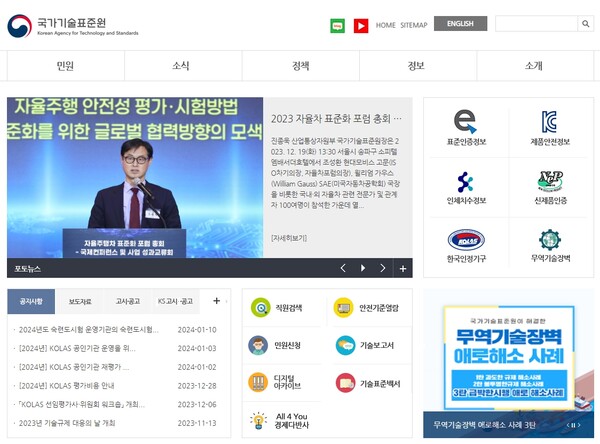Image resolution: width=600 pixels, height=444 pixels.
Task: Open notice KOLAS 선임평가사·위원회 워크숍 개최
Action: point(82,404)
